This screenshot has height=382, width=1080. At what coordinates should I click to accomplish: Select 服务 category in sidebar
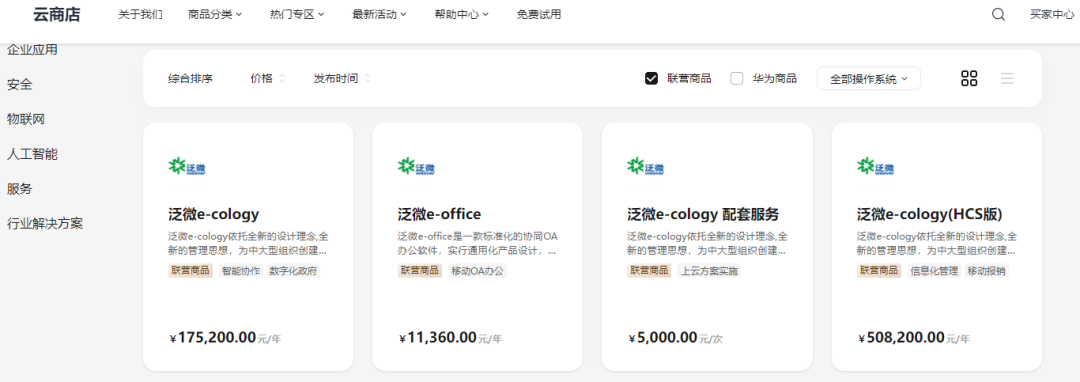tap(19, 189)
